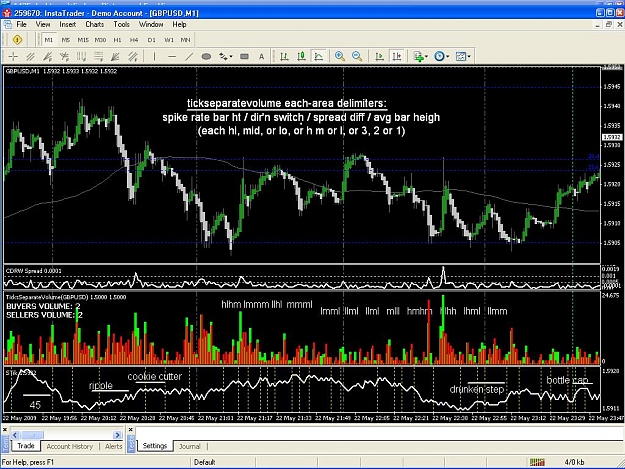Open the Window menu
Viewport: 625px width, 469px height.
(151, 24)
